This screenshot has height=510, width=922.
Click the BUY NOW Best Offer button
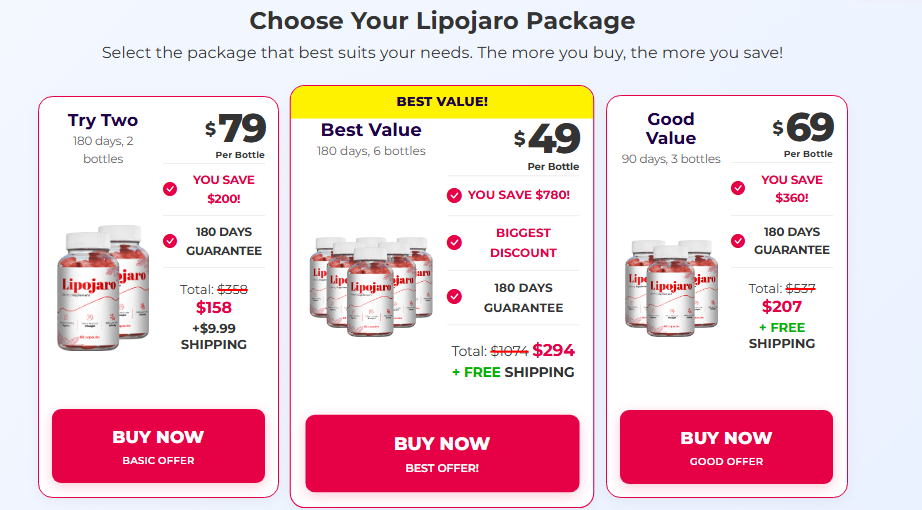[442, 453]
